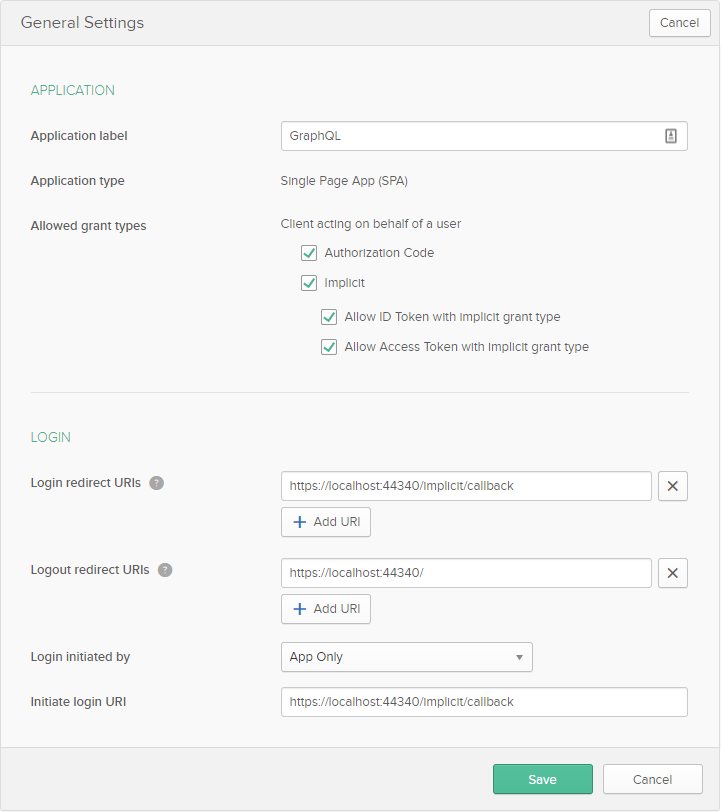This screenshot has height=812, width=721.
Task: Uncheck Allow Access Token with implicit grant
Action: tap(329, 347)
